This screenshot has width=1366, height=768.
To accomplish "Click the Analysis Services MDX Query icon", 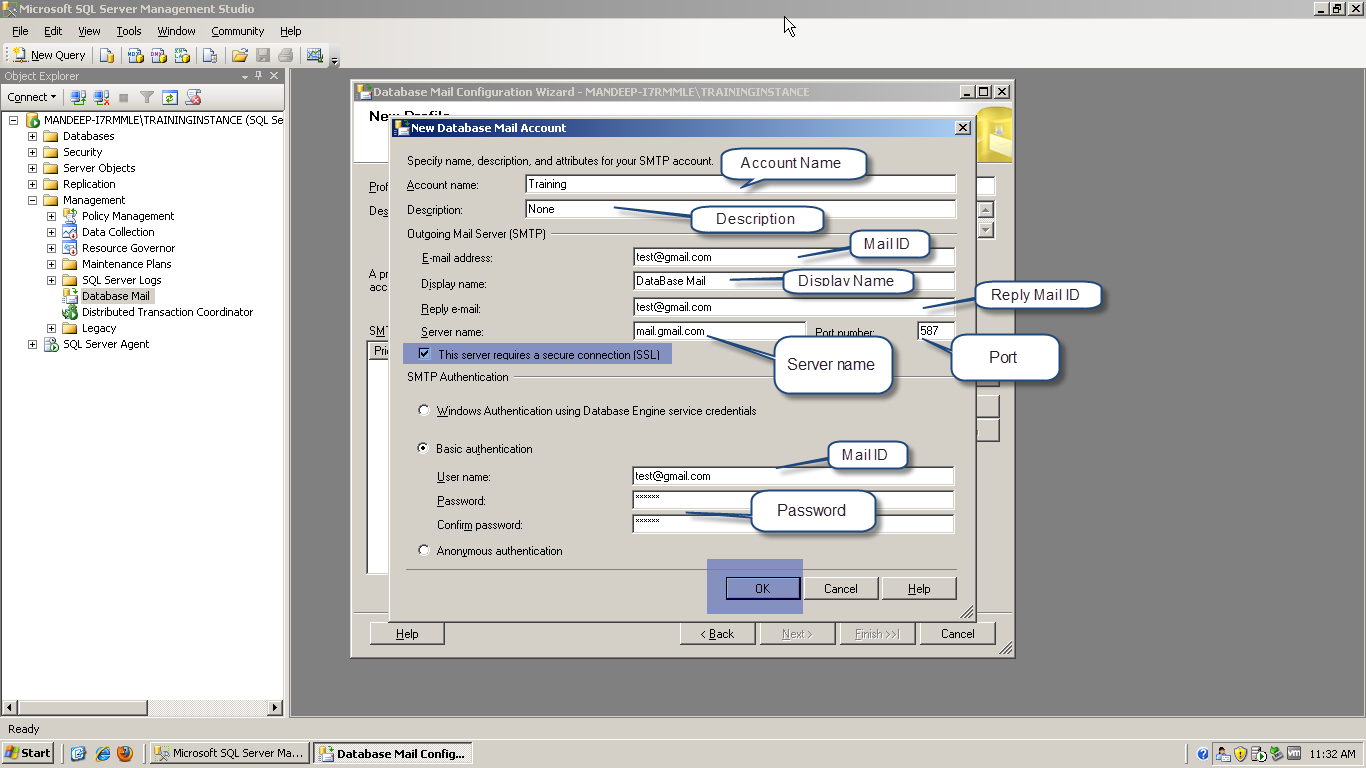I will (x=135, y=55).
